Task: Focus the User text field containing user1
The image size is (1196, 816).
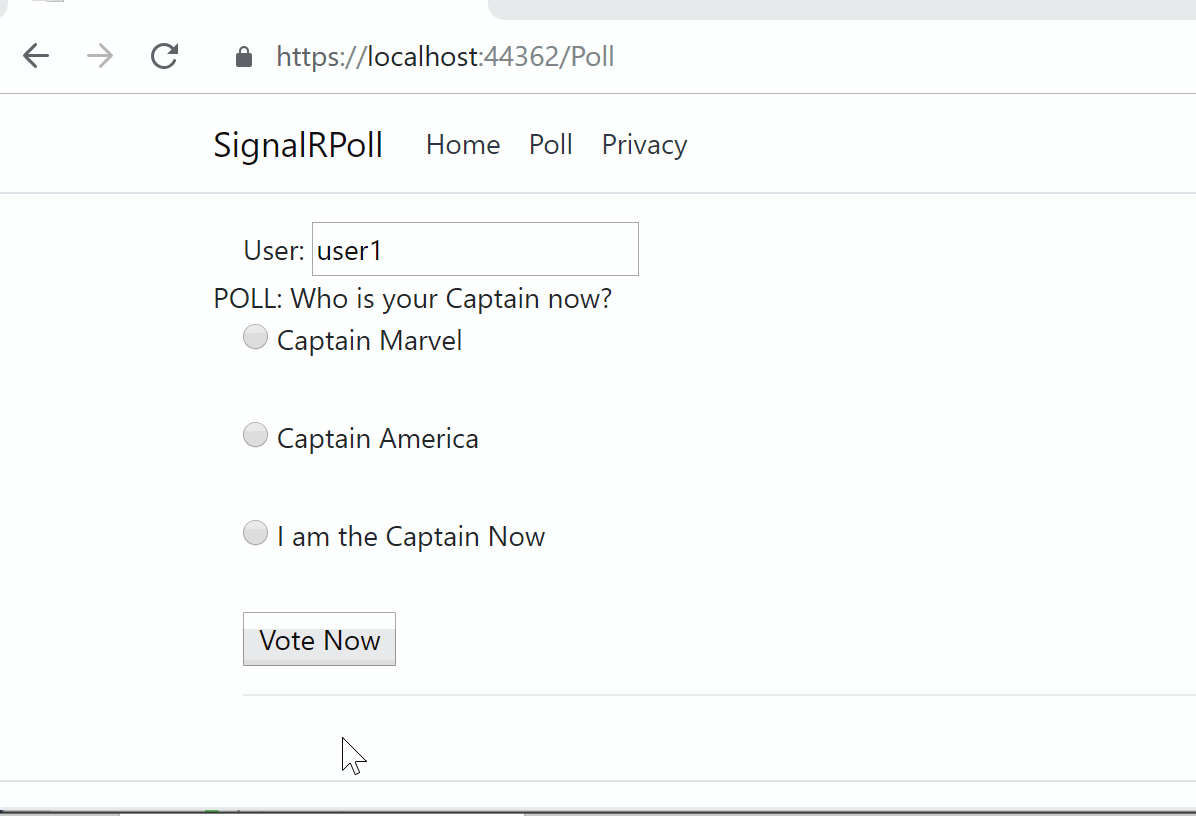Action: [475, 249]
